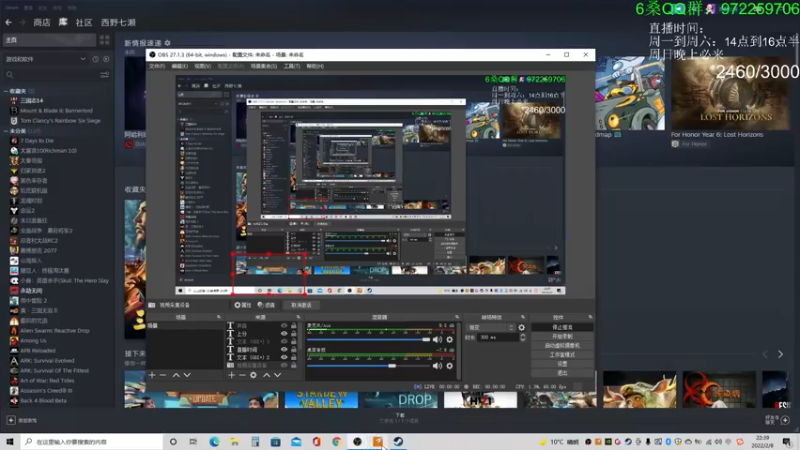The width and height of the screenshot is (800, 450).
Task: Open 桌面音频 audio settings gear
Action: coord(449,366)
